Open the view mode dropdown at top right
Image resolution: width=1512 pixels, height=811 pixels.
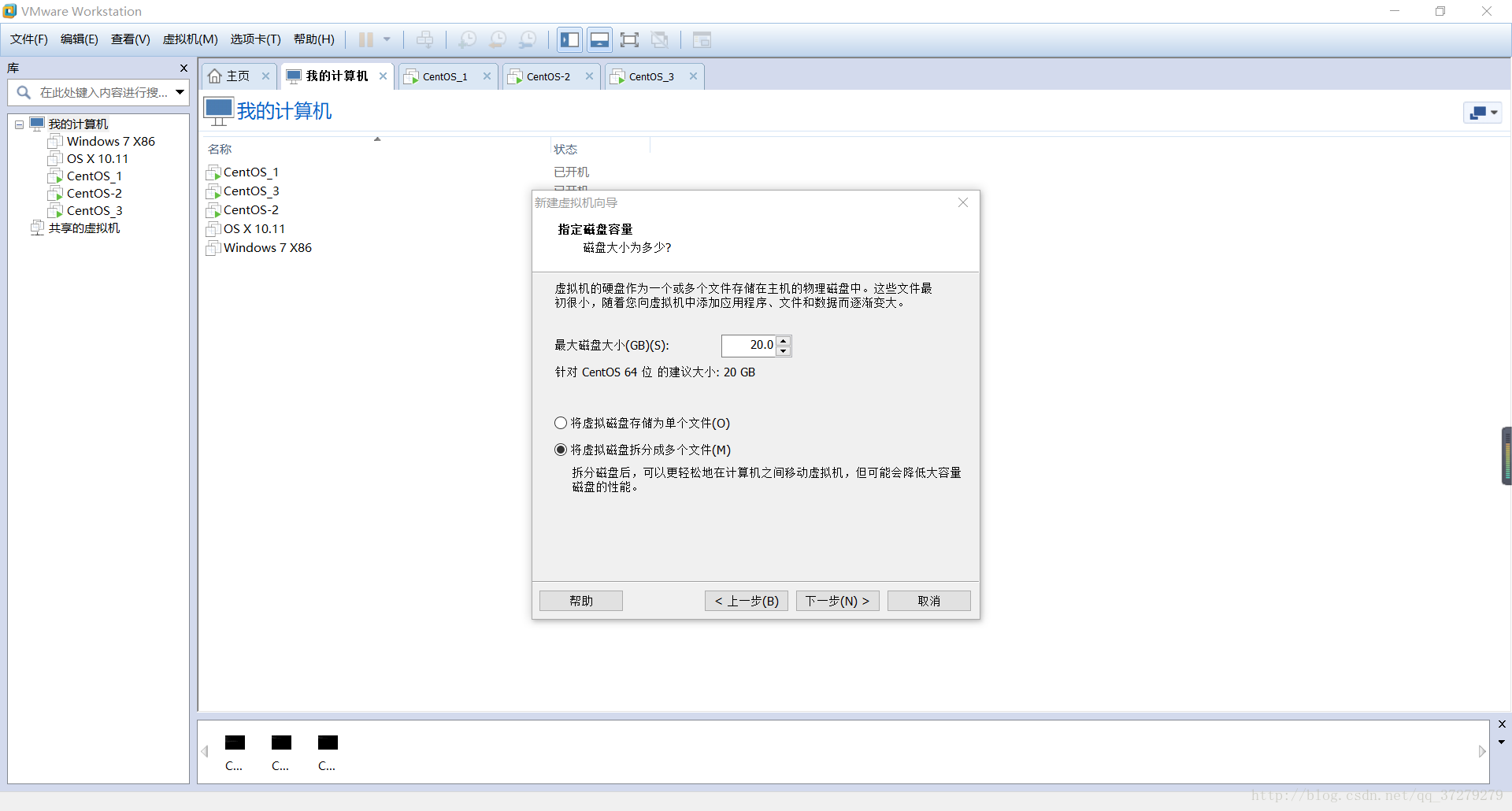[x=1483, y=113]
